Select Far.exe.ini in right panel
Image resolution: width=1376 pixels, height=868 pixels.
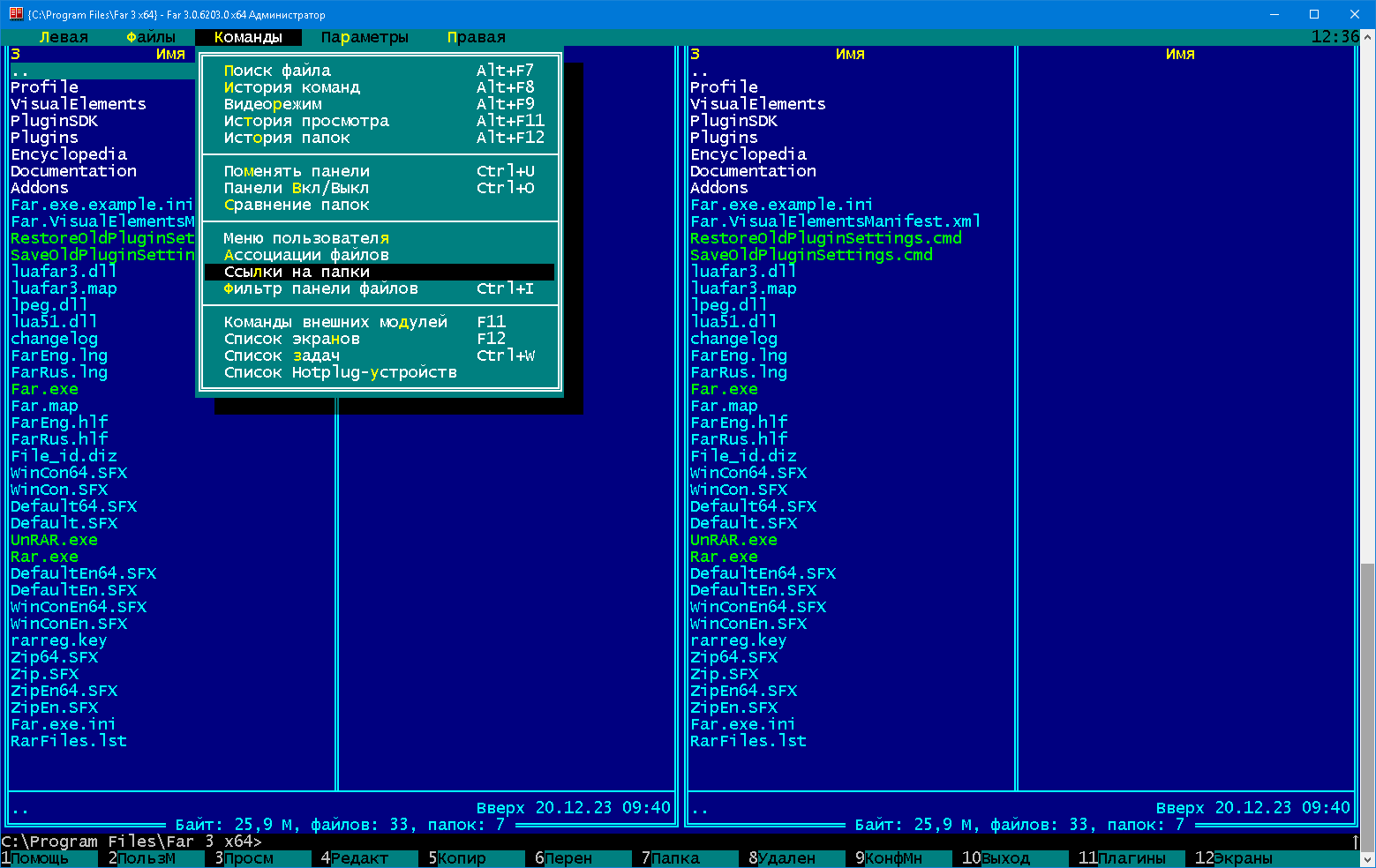click(743, 724)
